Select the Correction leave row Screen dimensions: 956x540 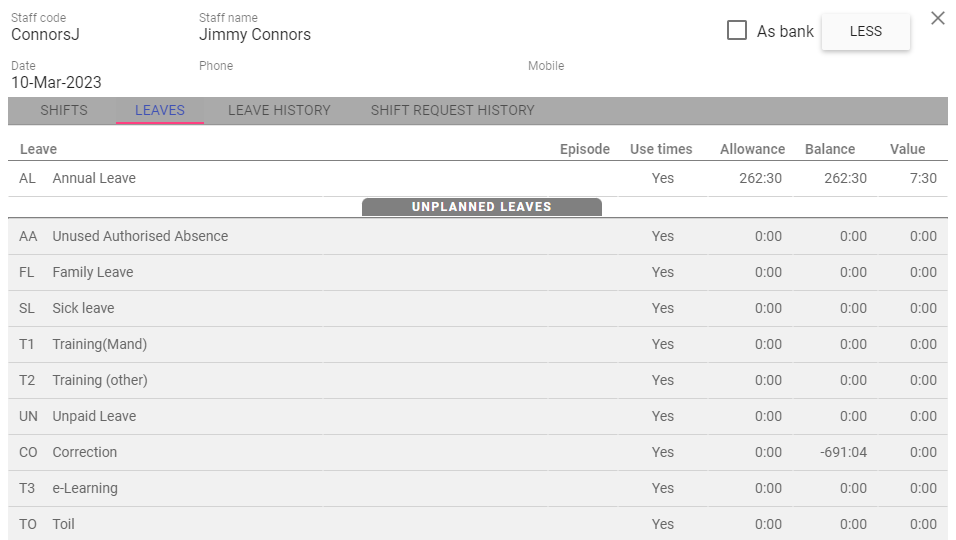pyautogui.click(x=85, y=452)
